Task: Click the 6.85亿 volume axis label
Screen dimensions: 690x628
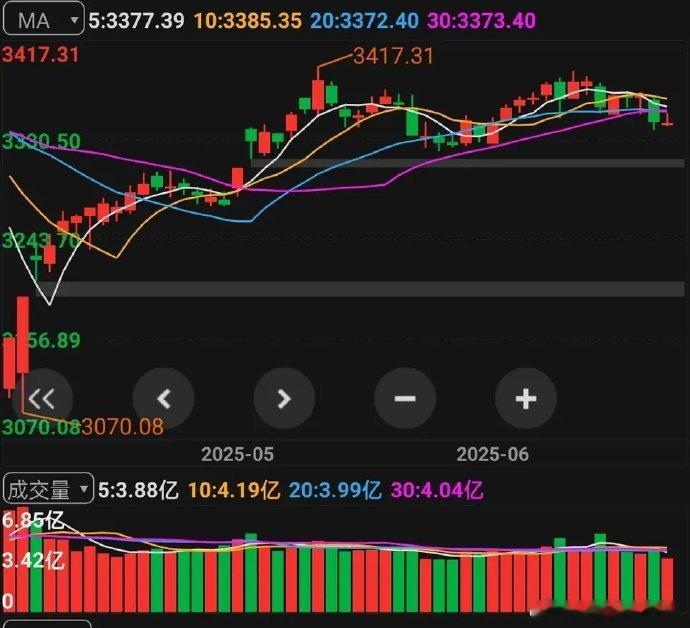Action: point(33,521)
